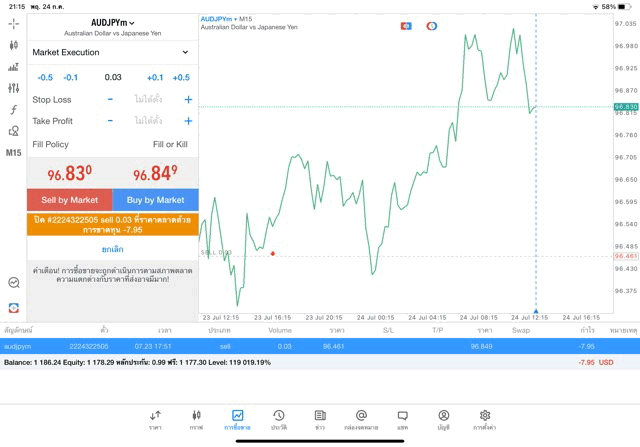Select the audjpym open sell position row

tap(320, 346)
